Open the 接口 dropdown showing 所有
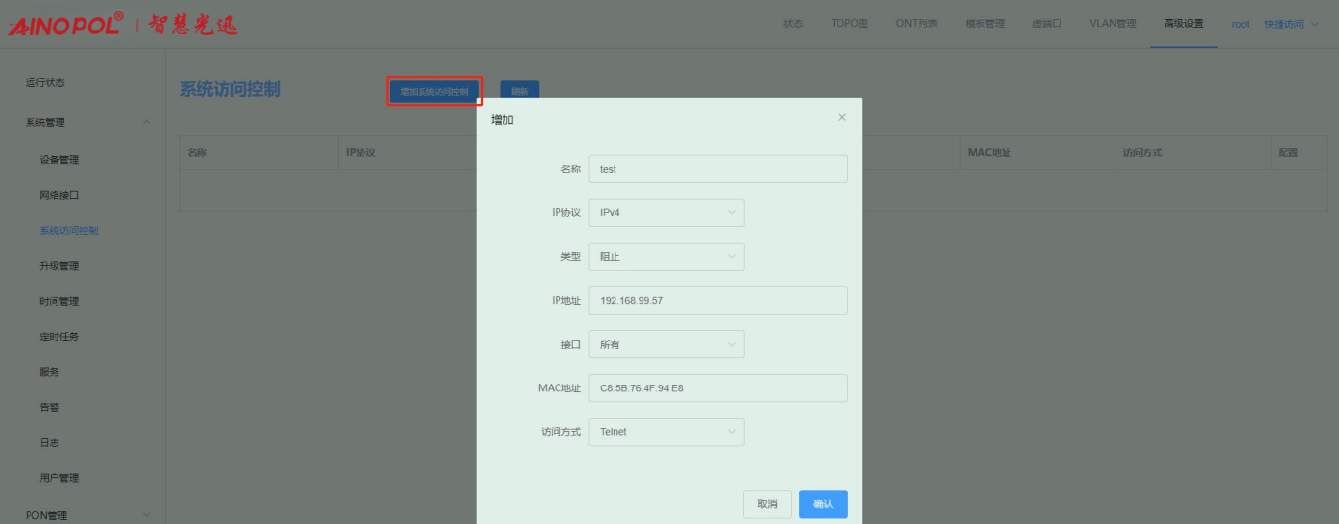 pos(666,345)
